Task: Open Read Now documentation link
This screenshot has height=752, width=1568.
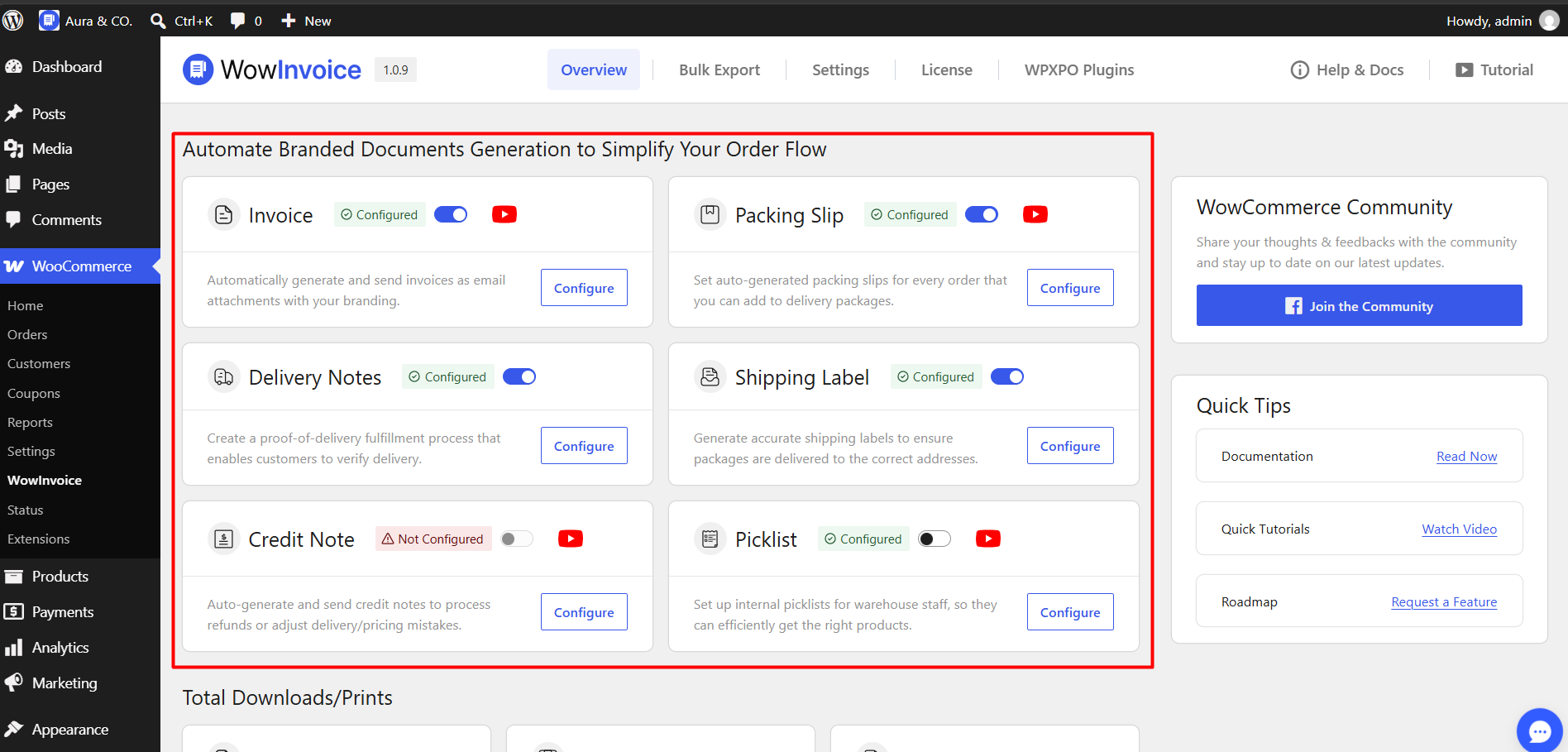Action: click(1466, 457)
